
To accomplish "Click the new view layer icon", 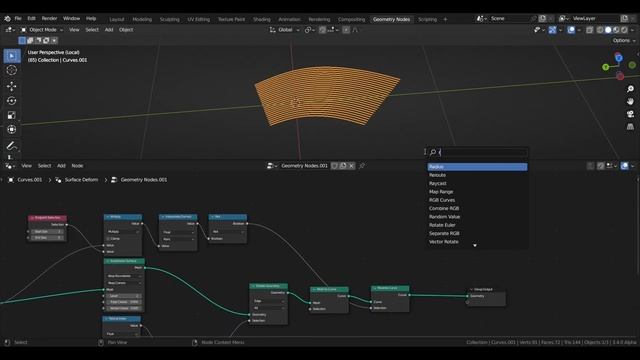I will (624, 19).
